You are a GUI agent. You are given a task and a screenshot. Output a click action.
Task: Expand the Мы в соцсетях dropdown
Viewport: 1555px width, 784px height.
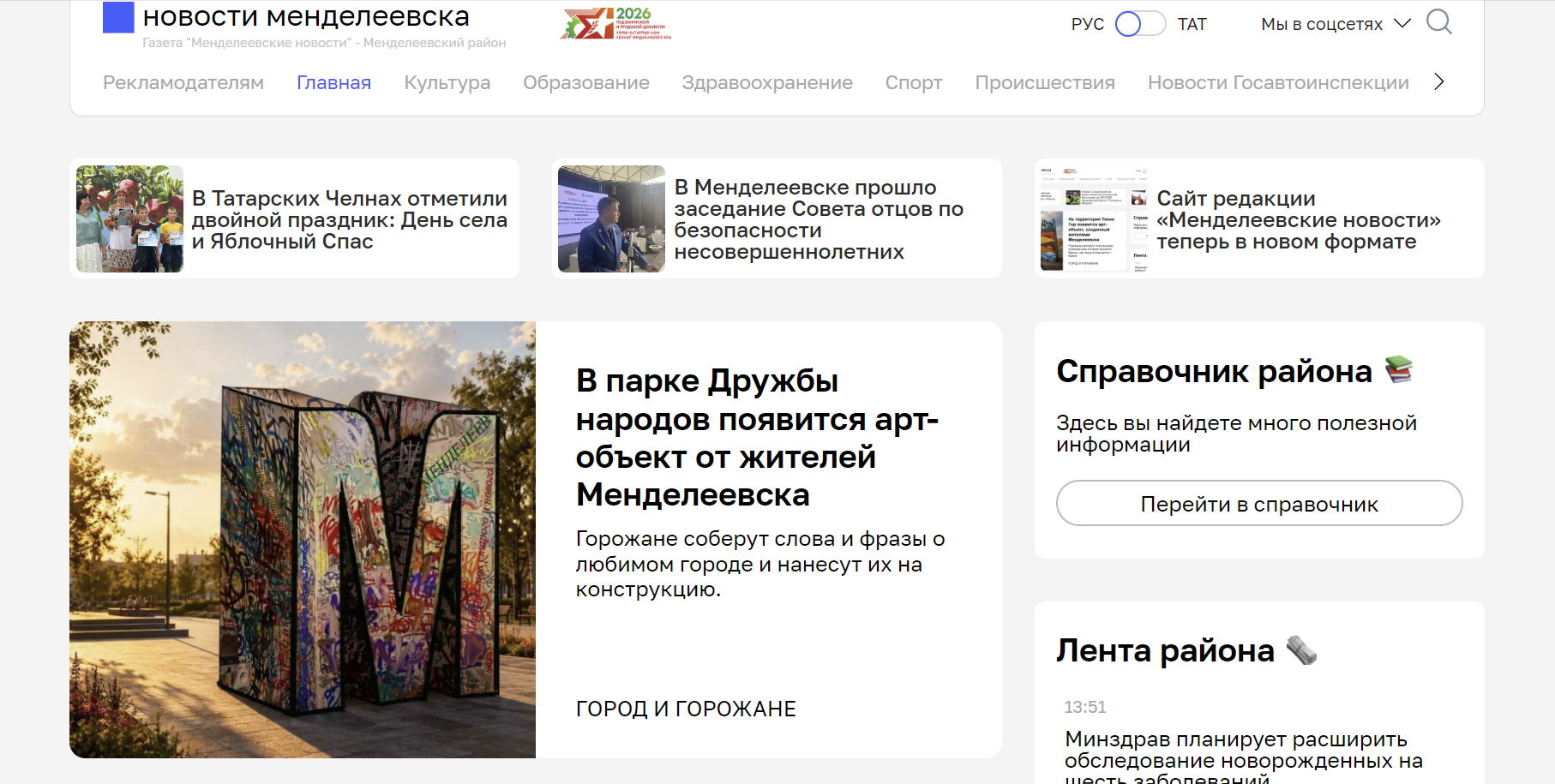(1336, 24)
